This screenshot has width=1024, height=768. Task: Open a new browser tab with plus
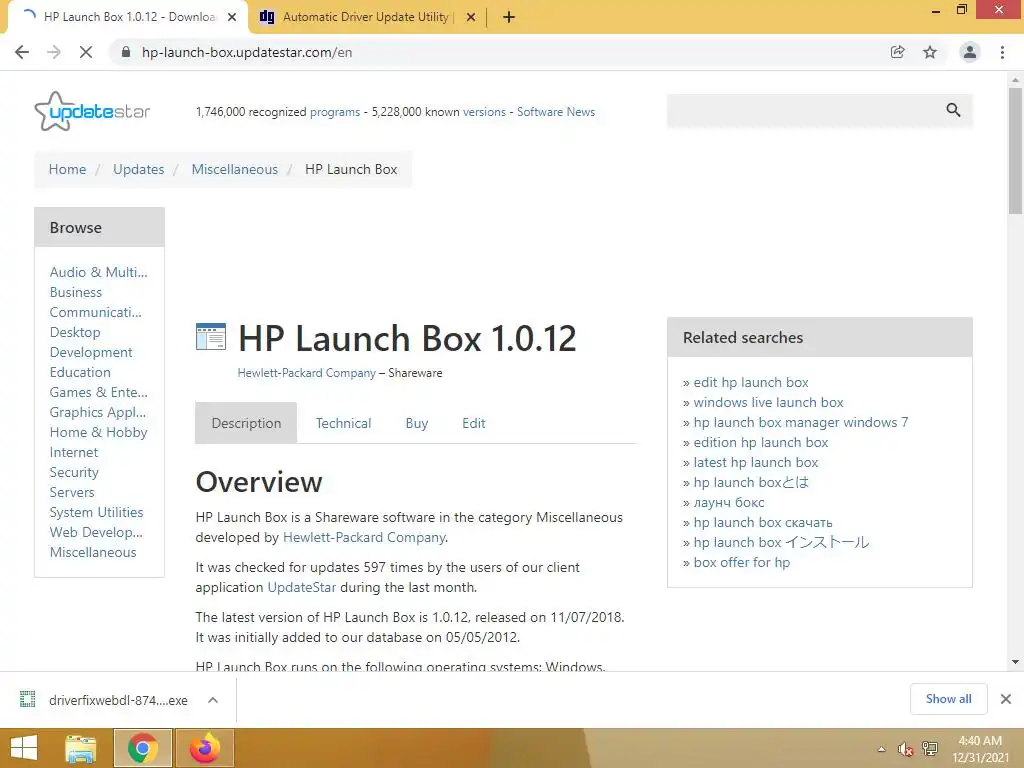(x=509, y=18)
